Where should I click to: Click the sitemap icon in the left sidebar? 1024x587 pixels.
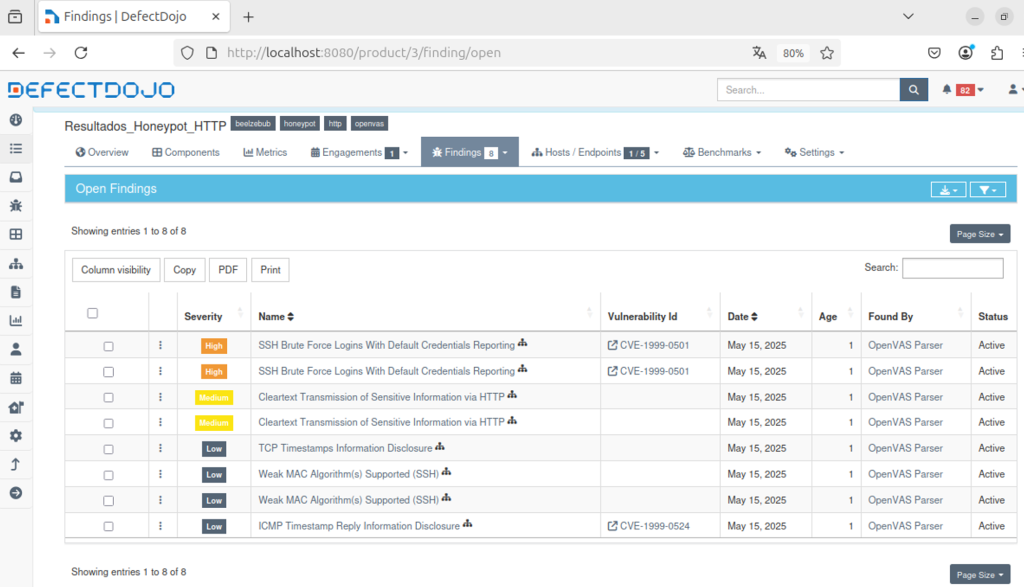(15, 264)
